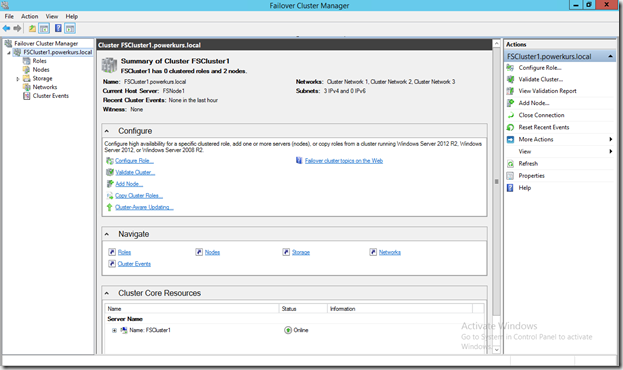
Task: Open the More Actions submenu arrow
Action: tap(611, 139)
